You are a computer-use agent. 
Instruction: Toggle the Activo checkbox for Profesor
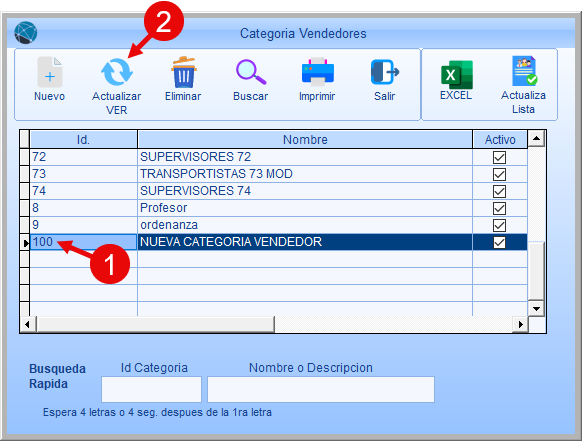pyautogui.click(x=499, y=208)
